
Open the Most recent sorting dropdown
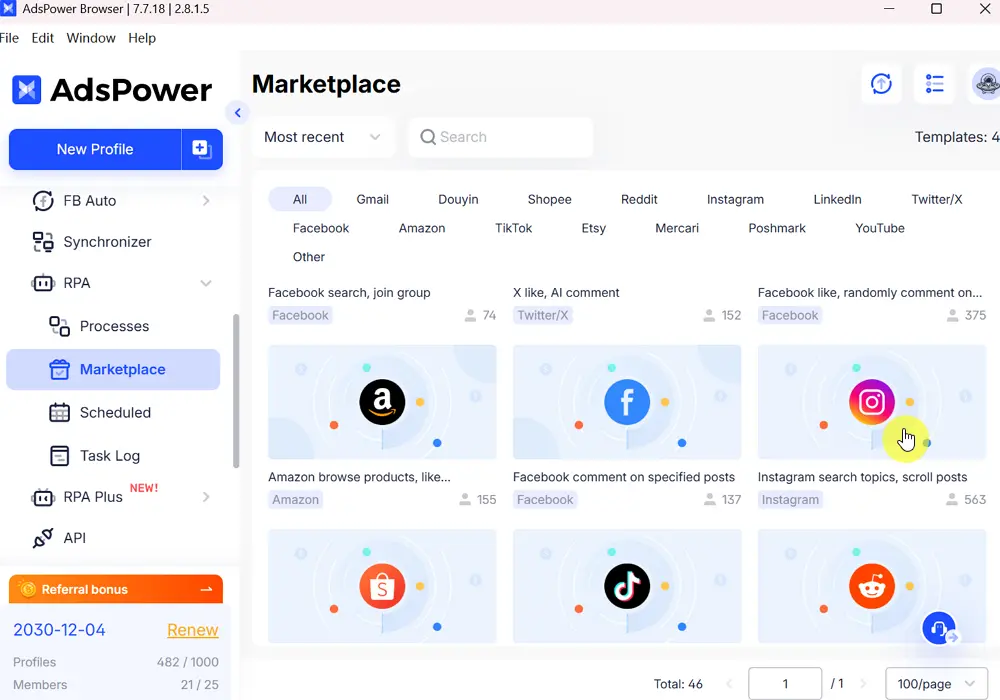pyautogui.click(x=320, y=137)
